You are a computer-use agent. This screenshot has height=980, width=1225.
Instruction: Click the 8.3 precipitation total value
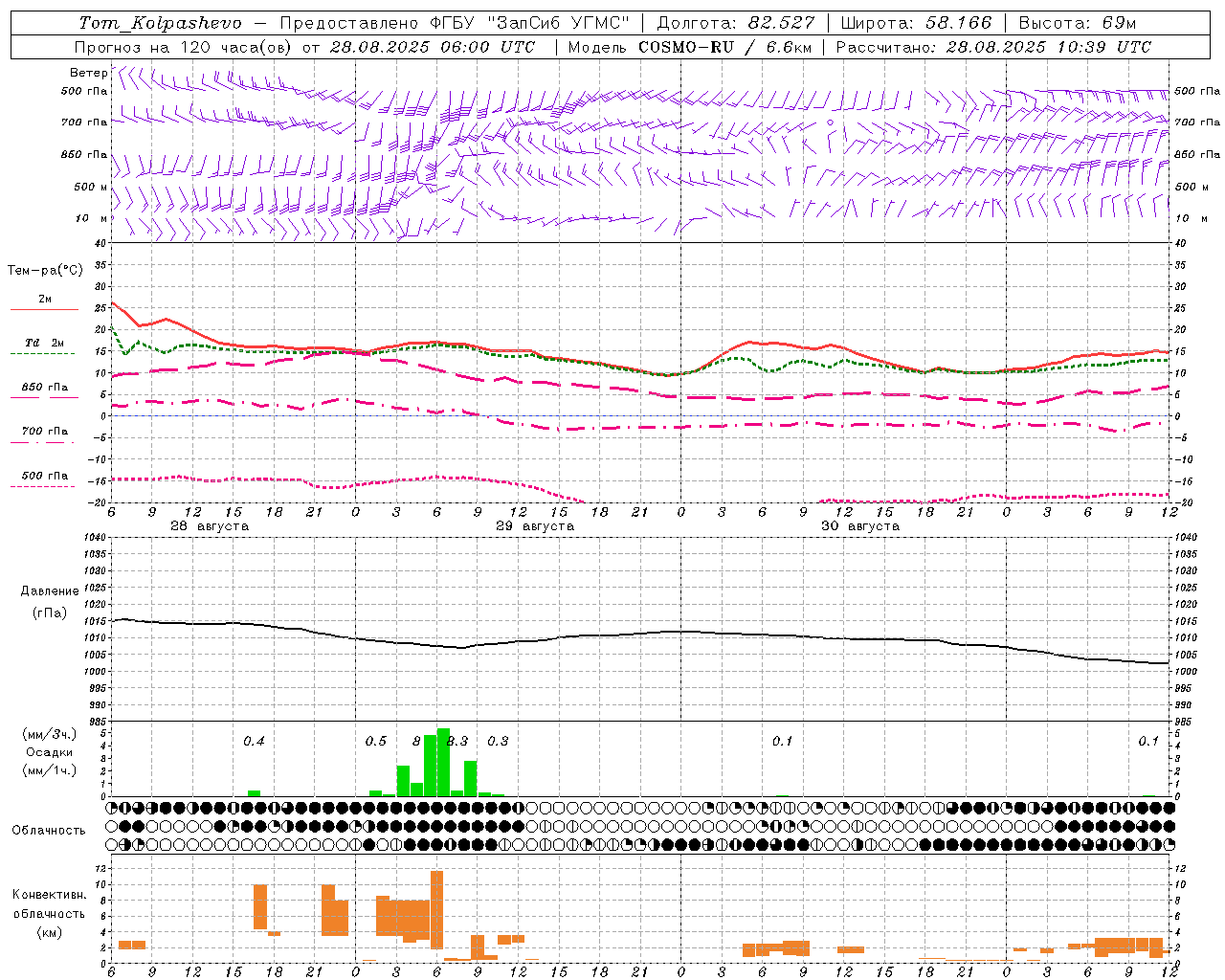tap(457, 741)
